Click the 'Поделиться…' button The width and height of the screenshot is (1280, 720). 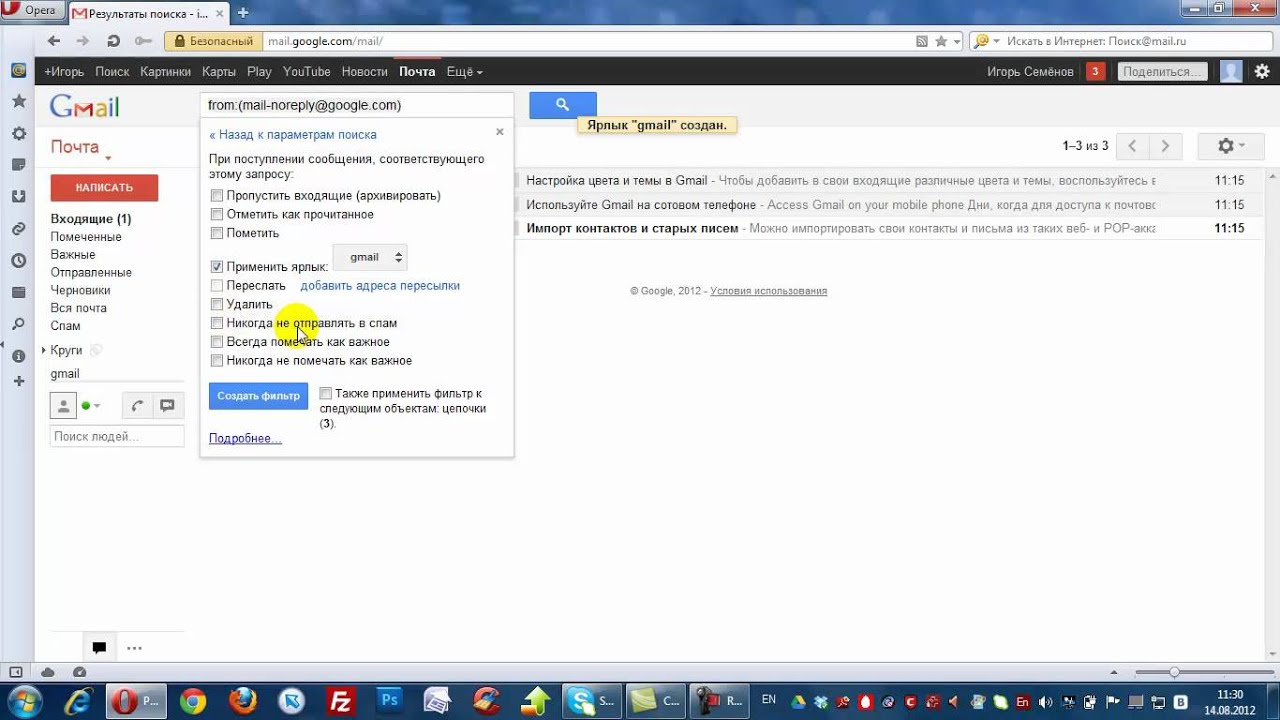point(1161,72)
